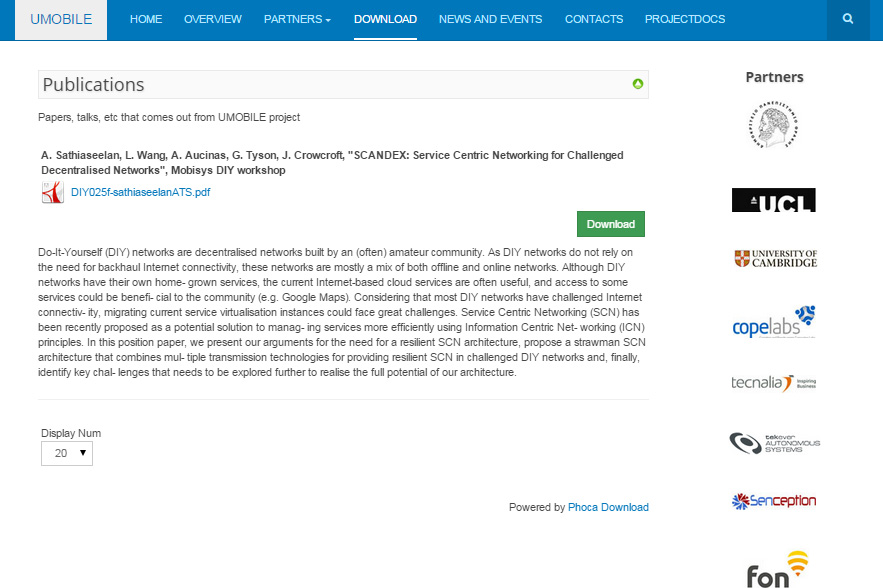
Task: Open the UCL partner logo
Action: click(774, 200)
